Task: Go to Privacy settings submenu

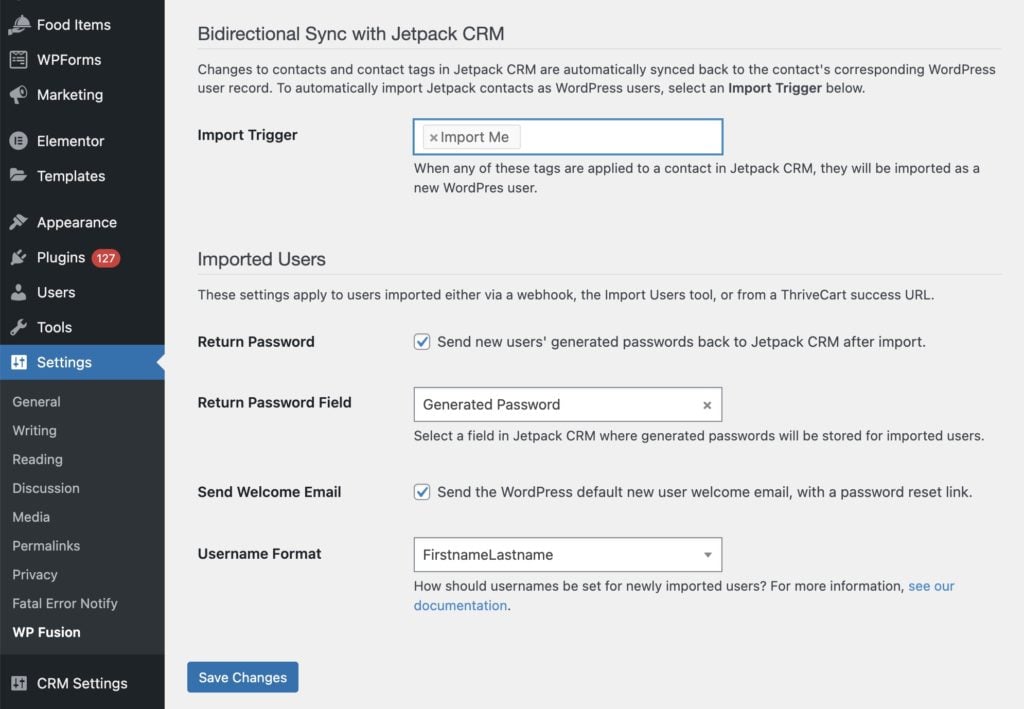Action: 35,574
